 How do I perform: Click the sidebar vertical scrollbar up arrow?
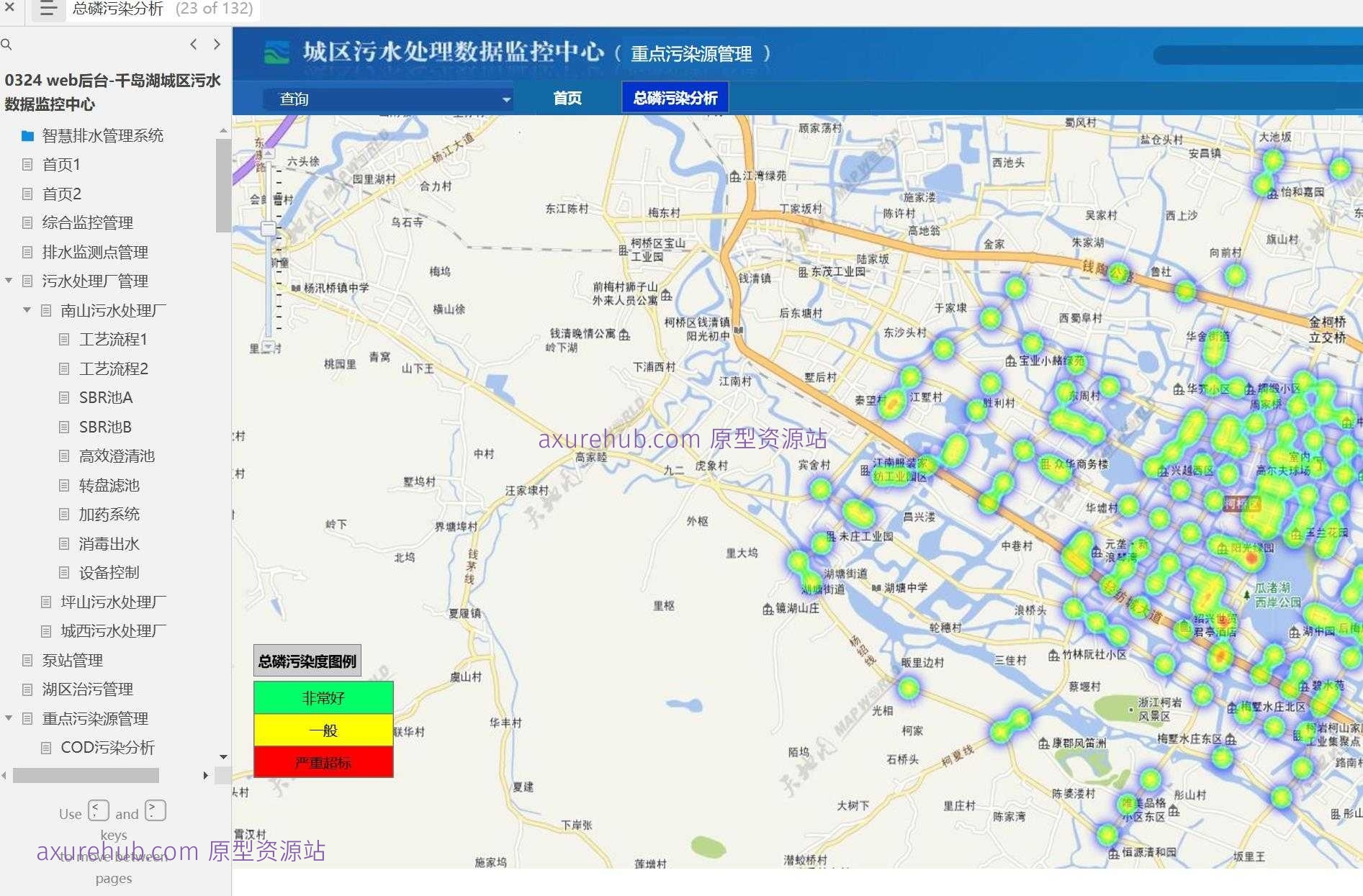coord(223,131)
